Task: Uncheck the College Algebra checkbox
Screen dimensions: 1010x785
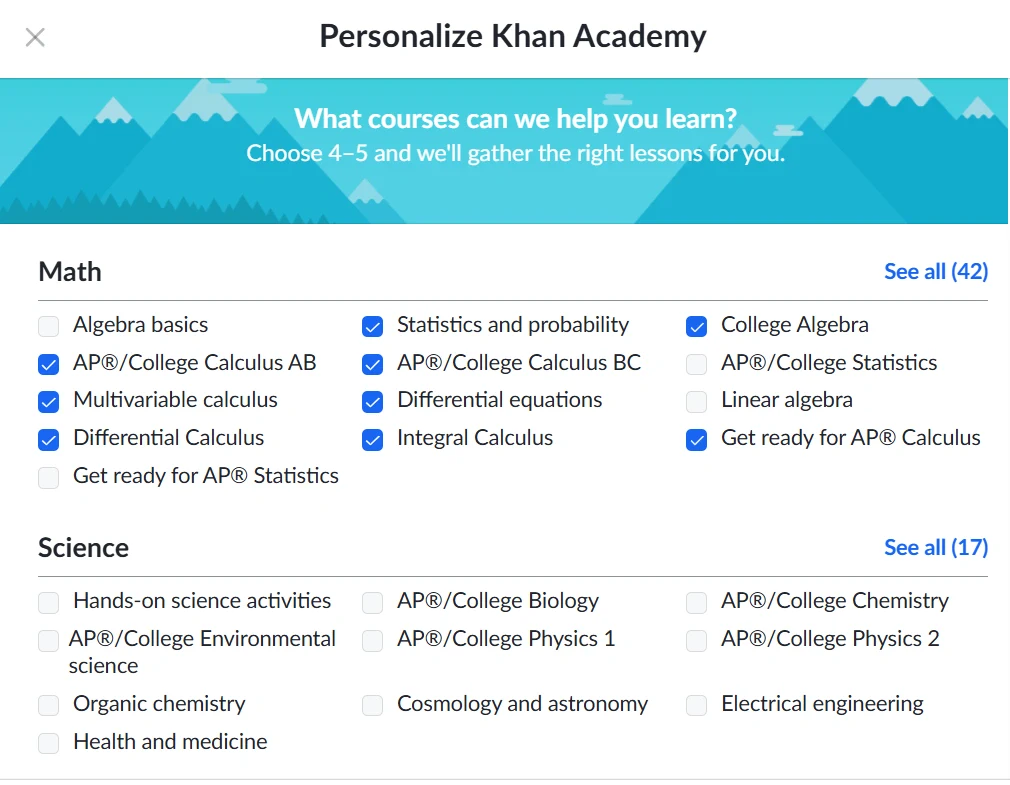Action: 697,326
